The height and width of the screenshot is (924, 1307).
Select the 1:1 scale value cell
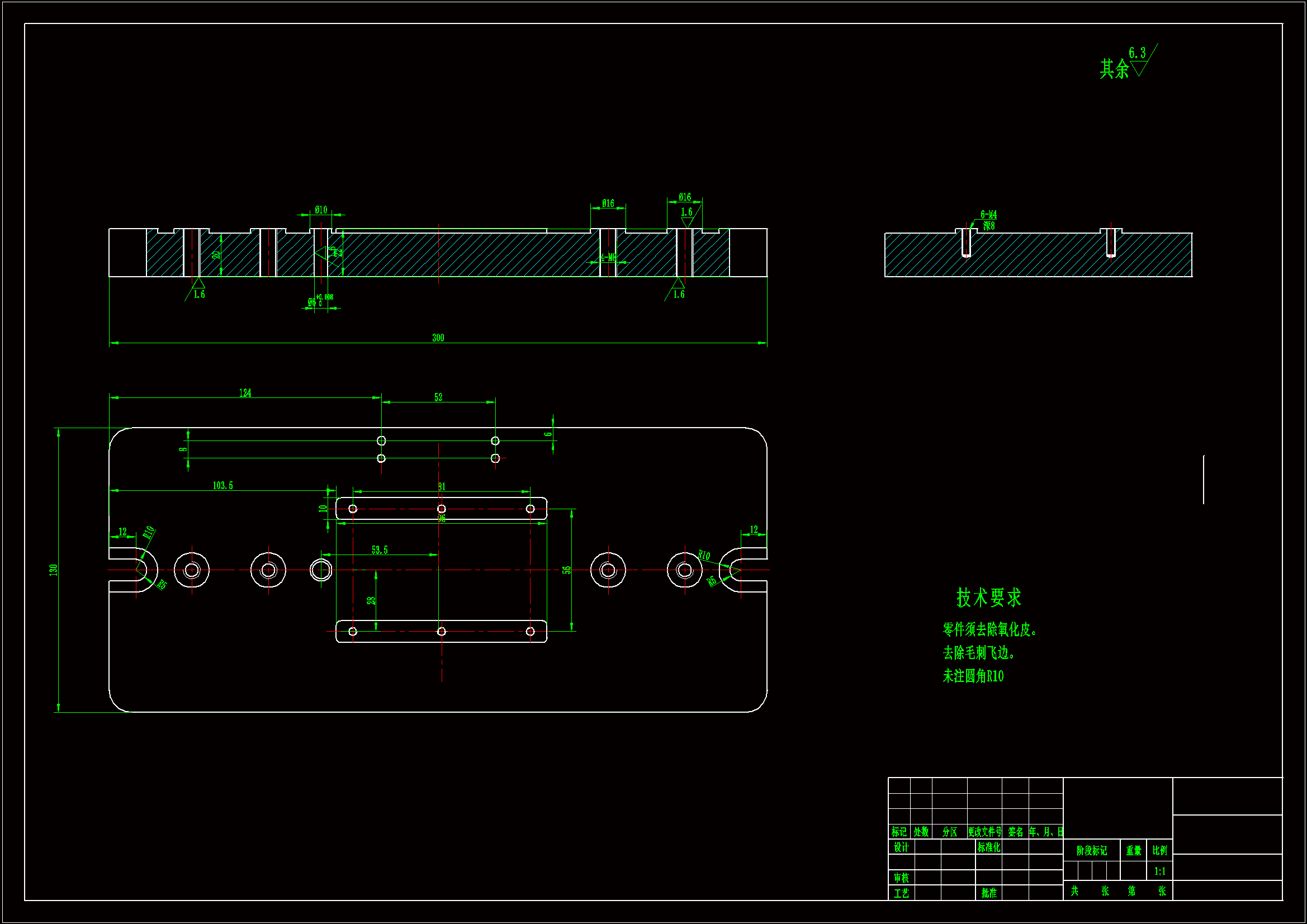[1159, 871]
